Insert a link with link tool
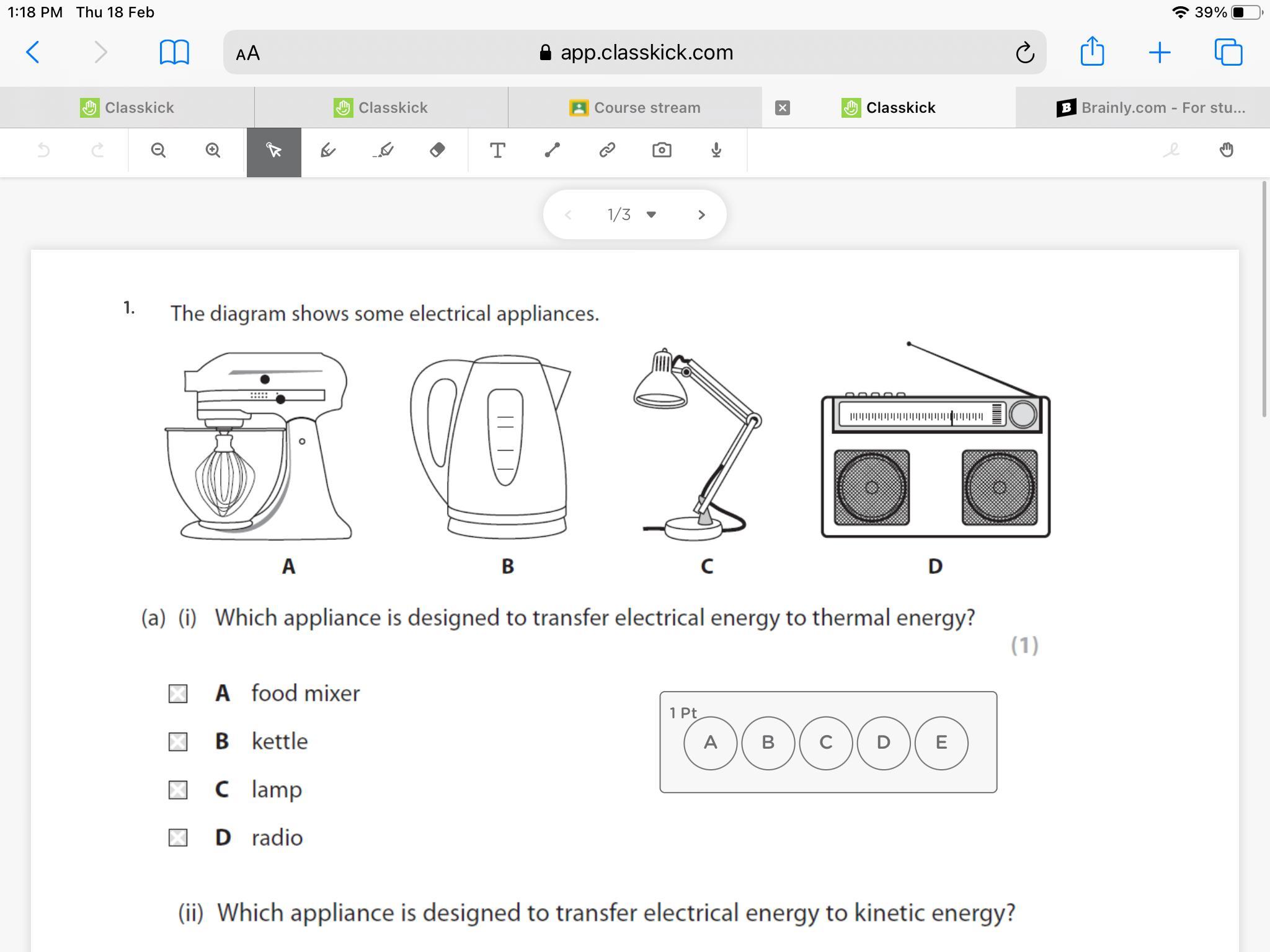Screen dimensions: 1270x952 click(606, 151)
